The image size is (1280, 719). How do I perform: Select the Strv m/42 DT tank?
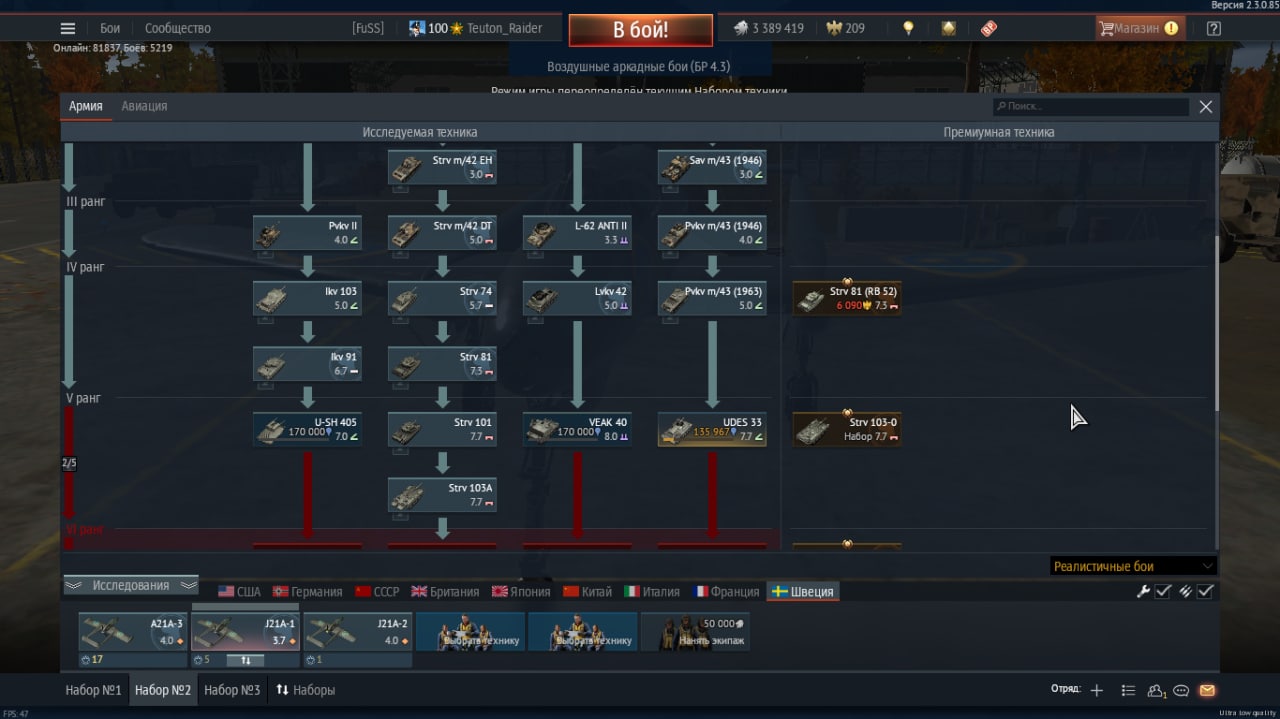[x=442, y=233]
